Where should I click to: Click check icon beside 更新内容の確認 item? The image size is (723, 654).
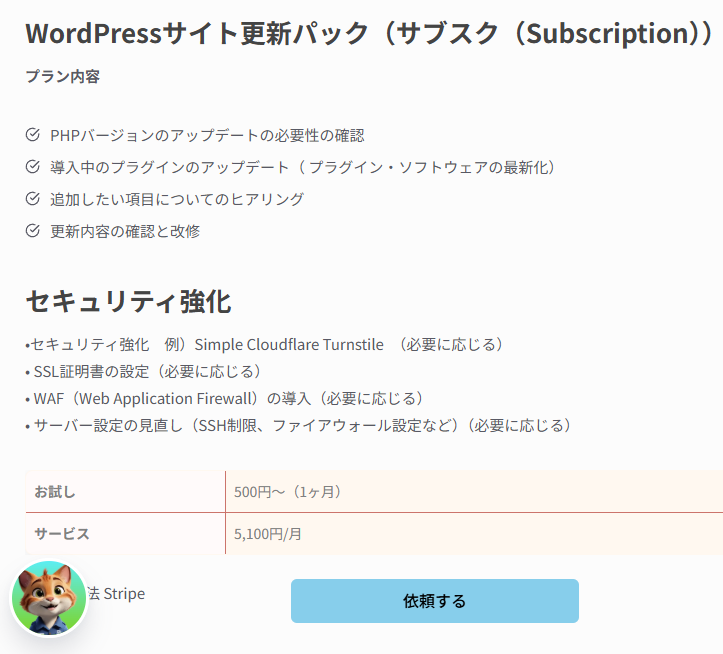tap(33, 231)
